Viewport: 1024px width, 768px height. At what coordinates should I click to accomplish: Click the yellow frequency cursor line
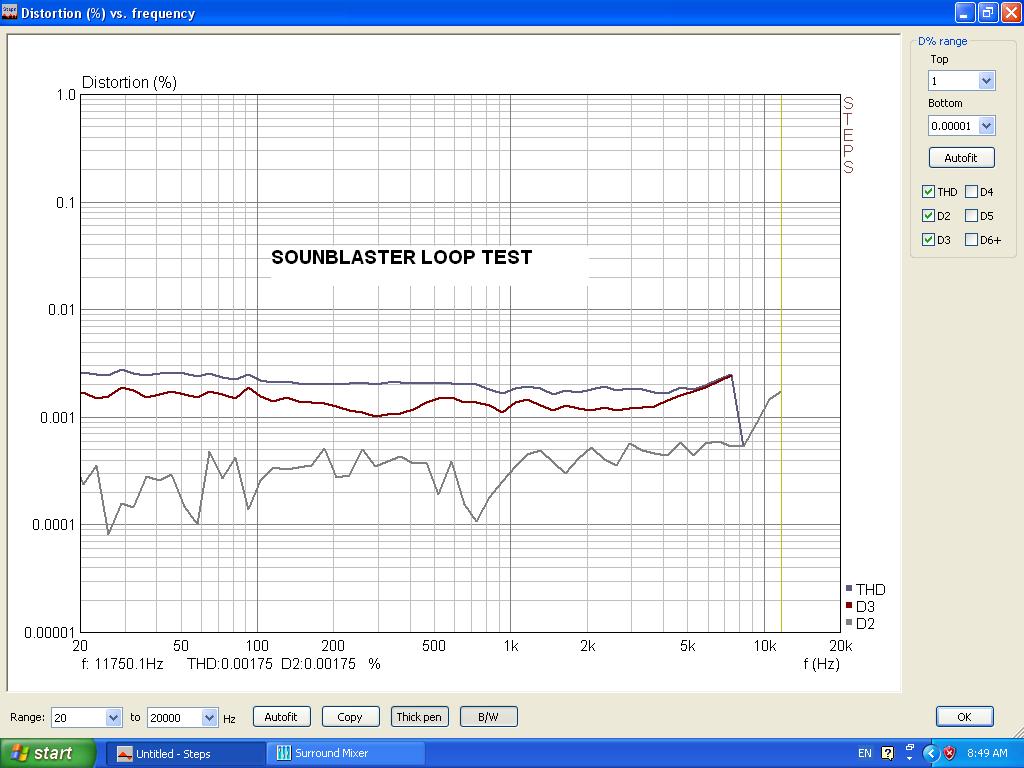tap(781, 363)
